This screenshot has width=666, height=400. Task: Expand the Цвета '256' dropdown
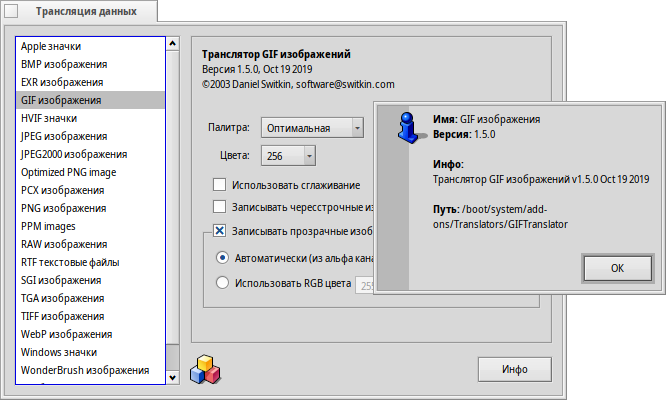288,156
